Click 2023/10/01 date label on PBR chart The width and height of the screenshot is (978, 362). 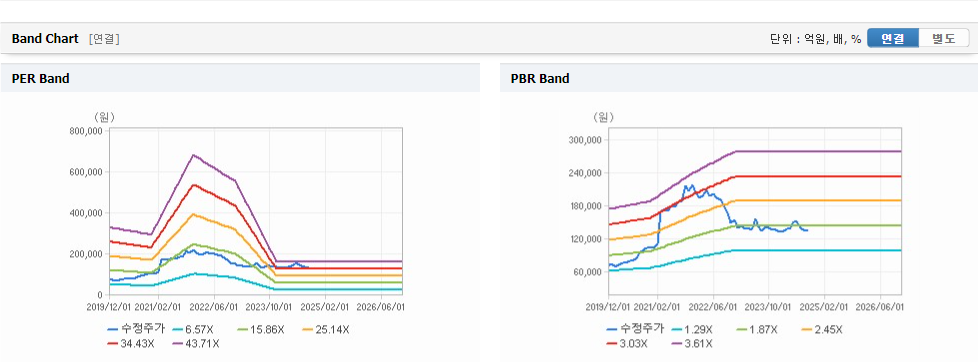(x=769, y=307)
